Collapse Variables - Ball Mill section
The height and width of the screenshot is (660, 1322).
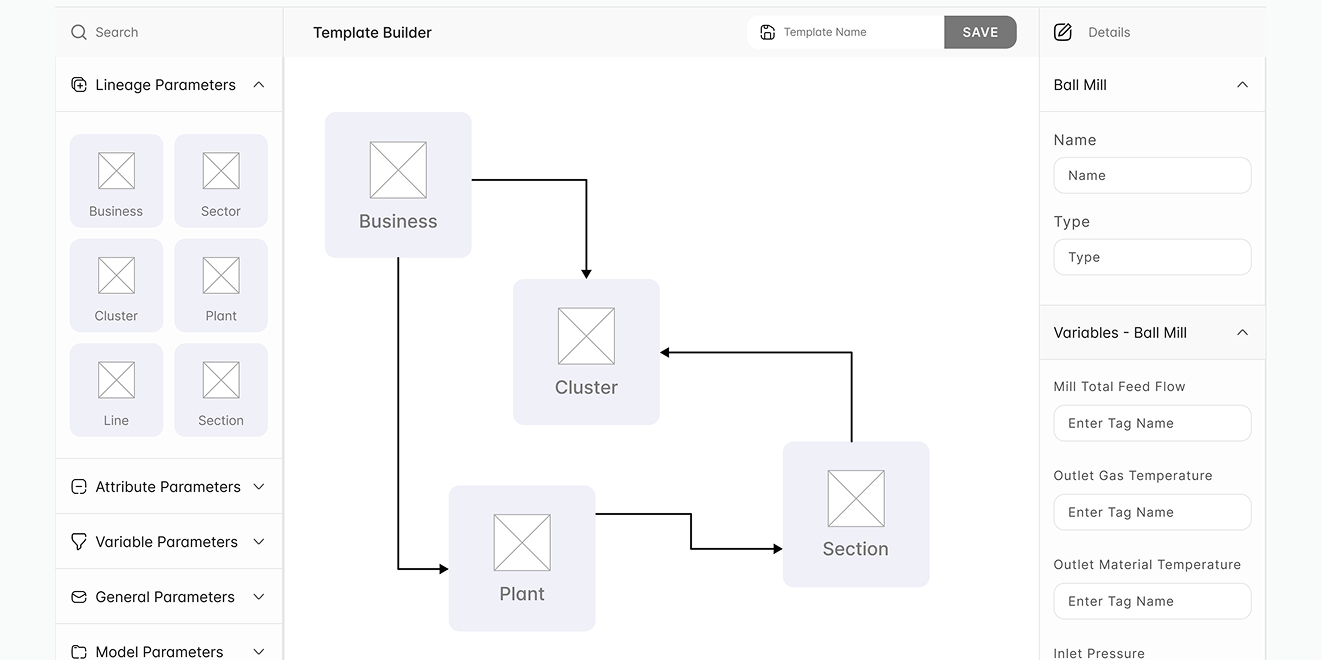[x=1242, y=333]
